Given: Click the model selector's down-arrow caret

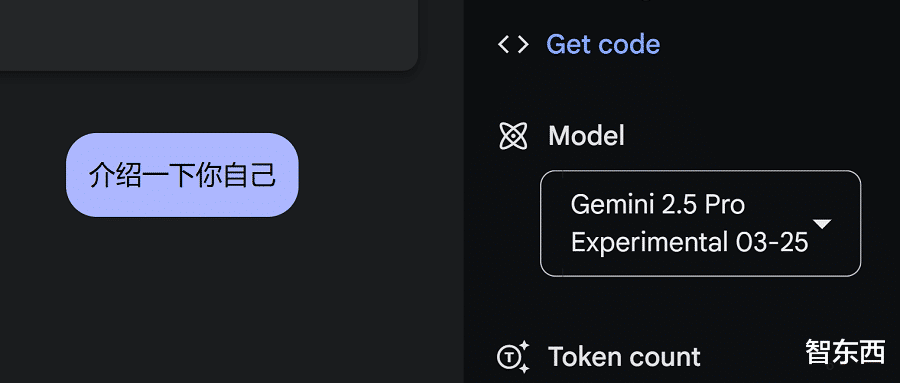Looking at the screenshot, I should (x=822, y=223).
